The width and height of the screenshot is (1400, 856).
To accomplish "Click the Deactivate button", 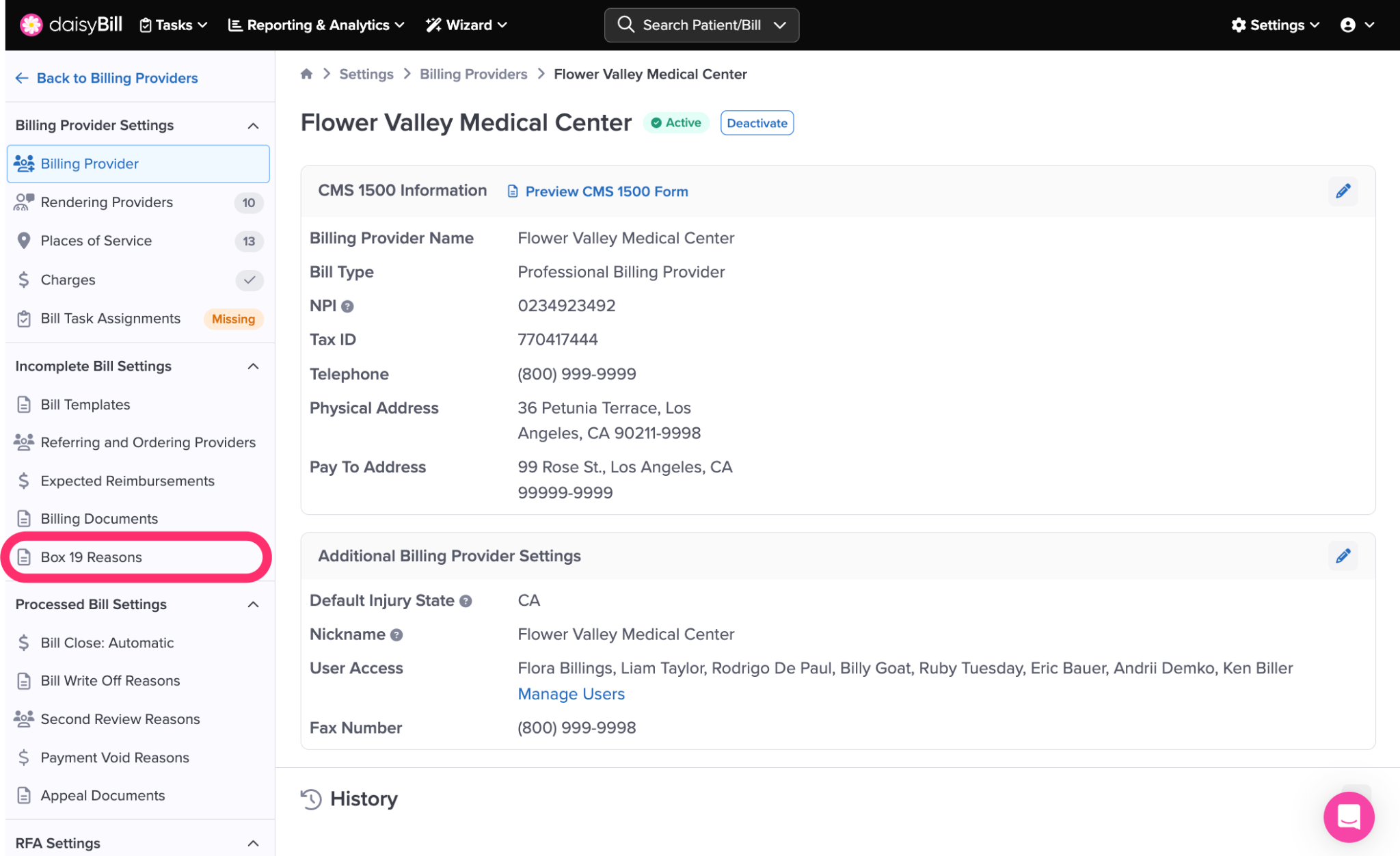I will coord(757,123).
